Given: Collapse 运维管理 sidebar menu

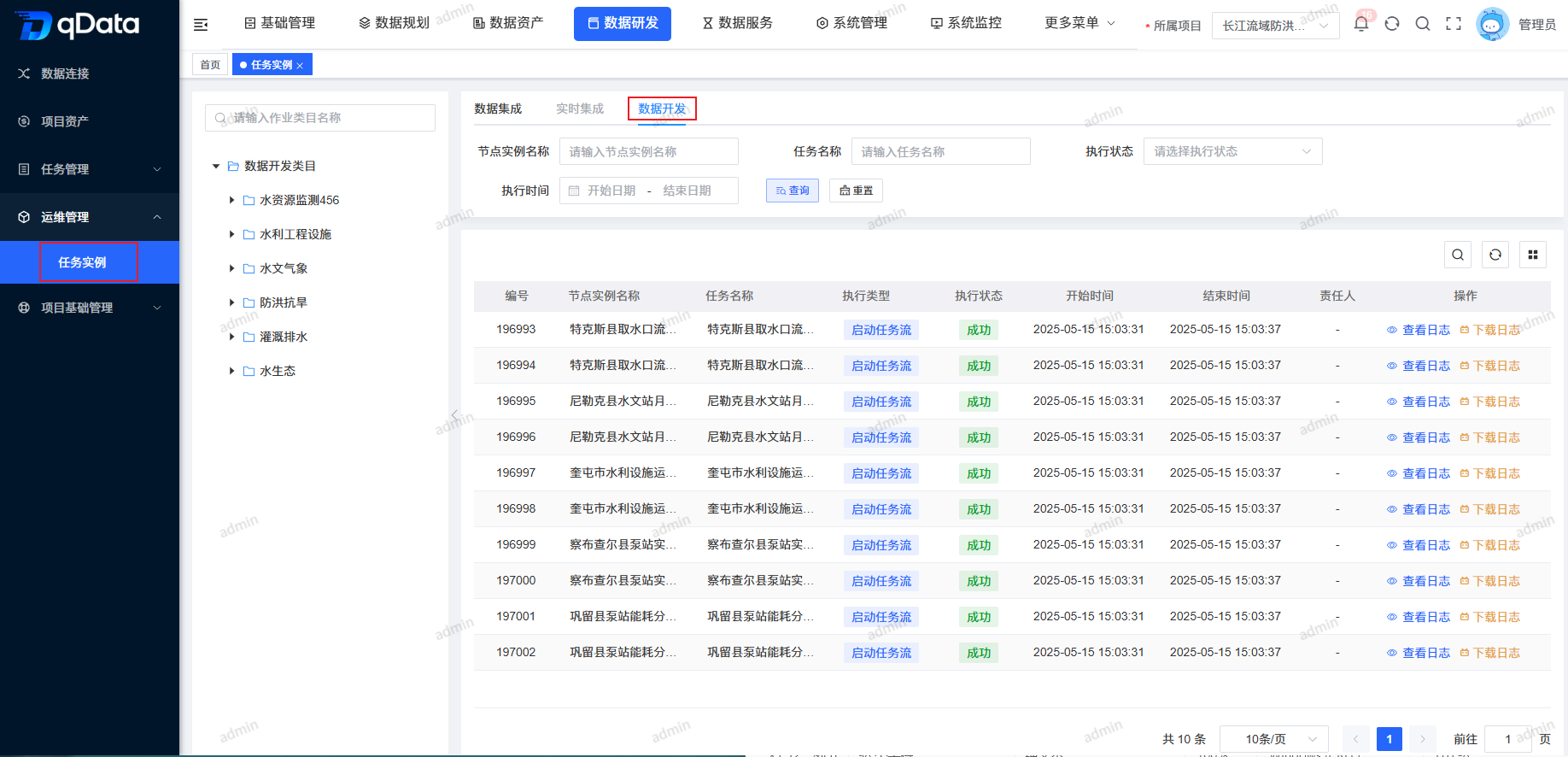Looking at the screenshot, I should 90,217.
